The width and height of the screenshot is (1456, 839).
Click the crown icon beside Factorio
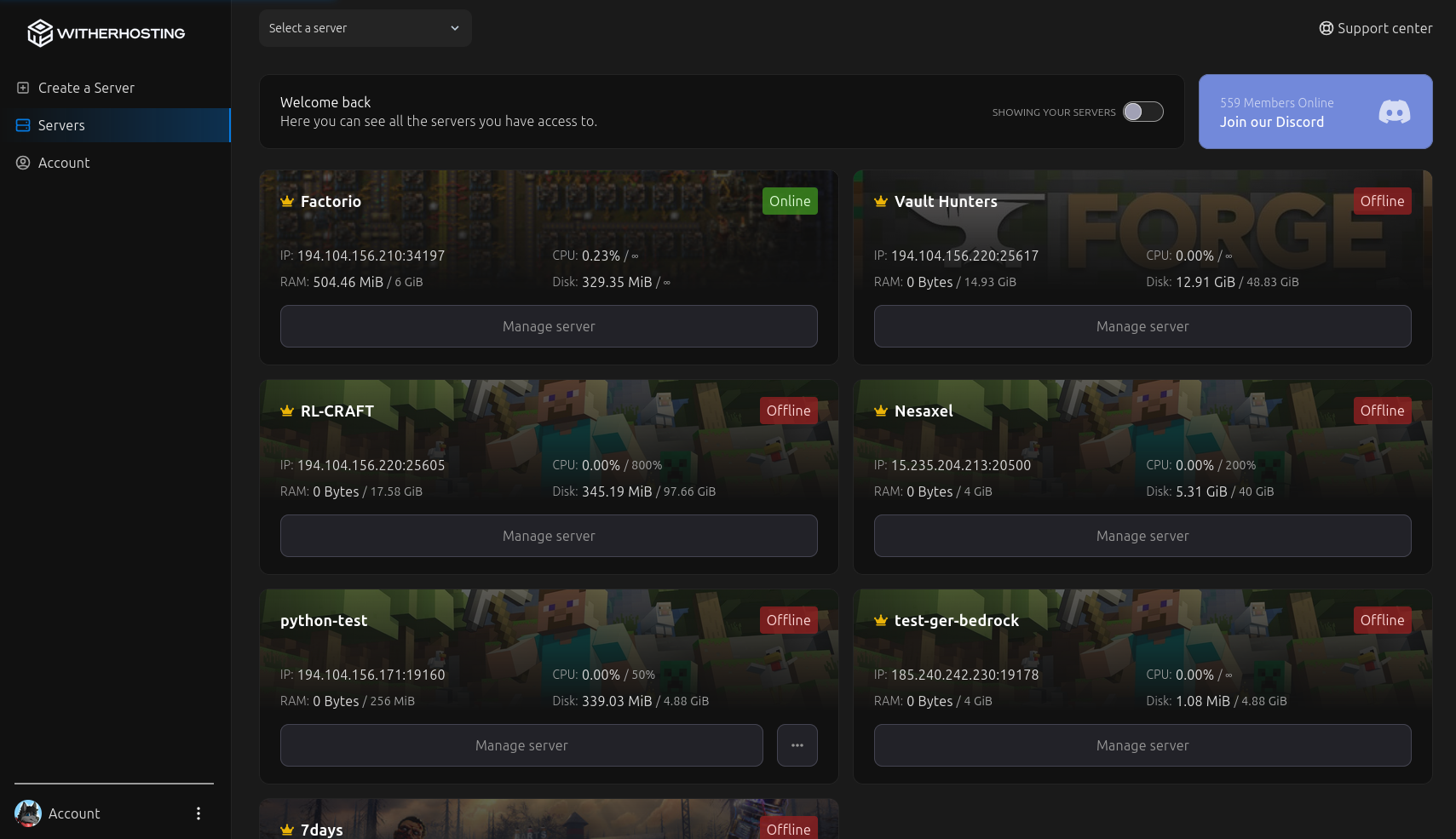[x=287, y=202]
